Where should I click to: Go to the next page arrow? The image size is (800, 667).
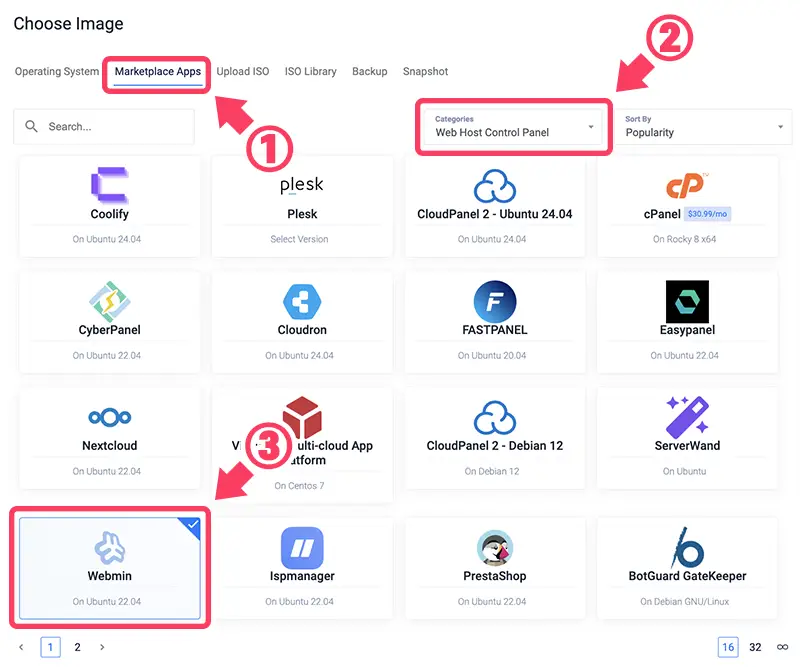pyautogui.click(x=102, y=647)
